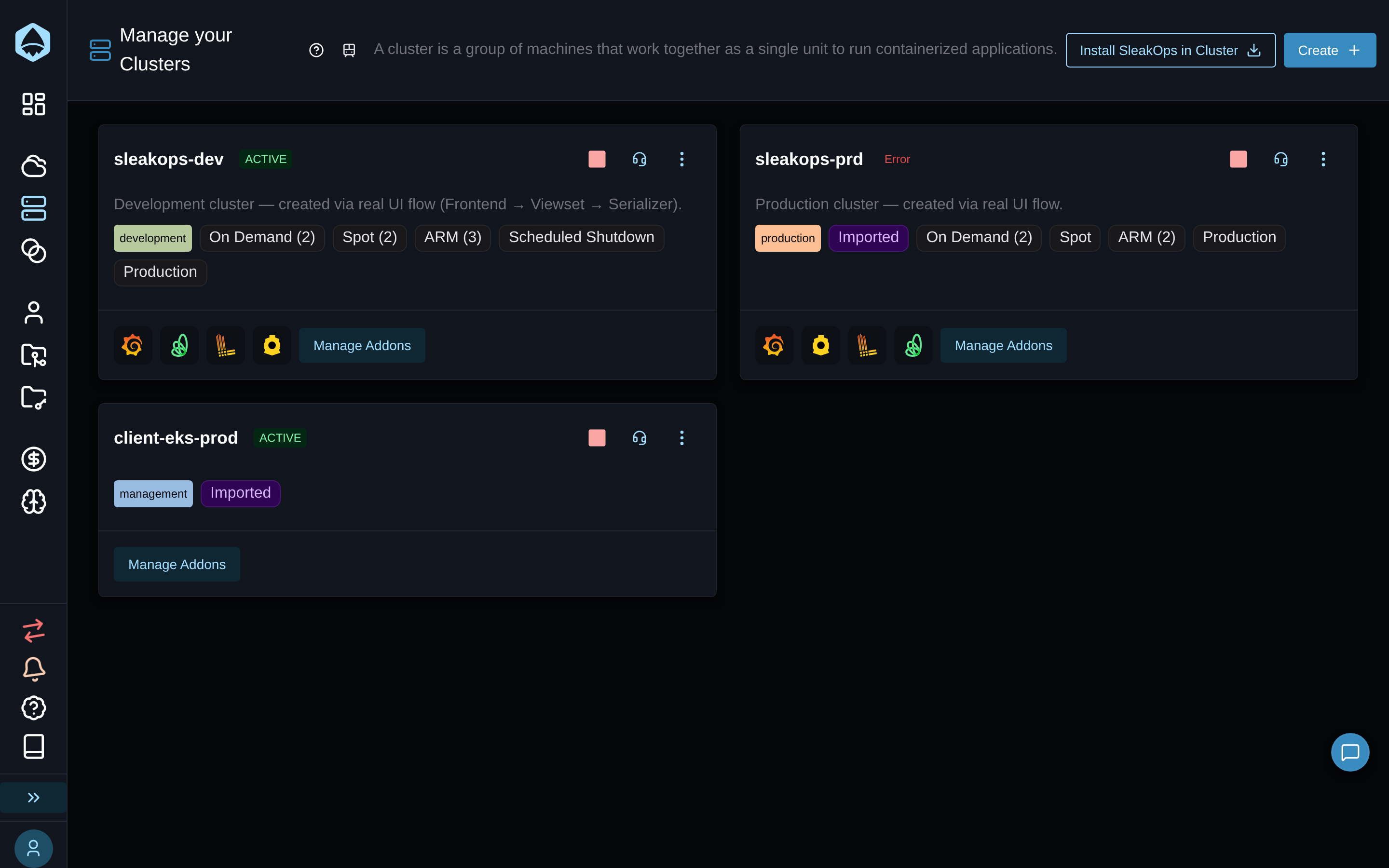Click the pink stop square on client-eks-prod

point(597,438)
